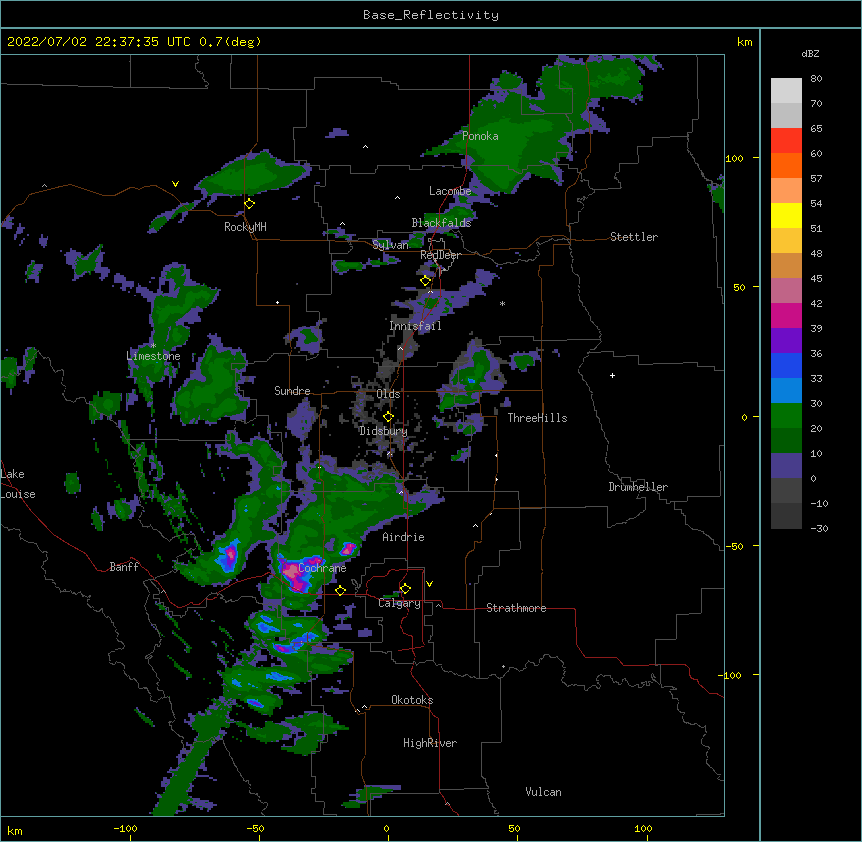This screenshot has height=842, width=862.
Task: Pick the orange swatch below red in legend
Action: (786, 165)
